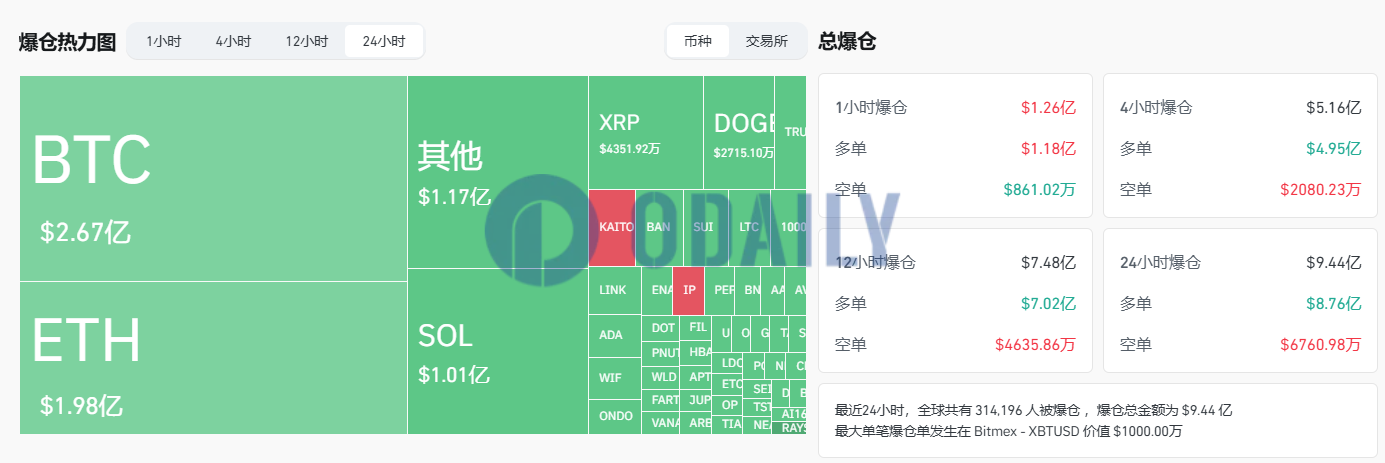Click the FIL heatmap tile
Viewport: 1385px width, 463px height.
coord(695,327)
